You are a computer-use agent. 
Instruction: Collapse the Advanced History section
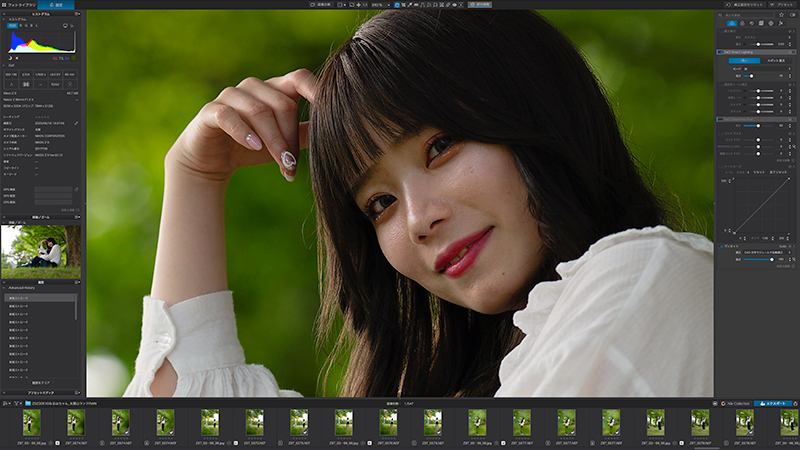tap(4, 288)
